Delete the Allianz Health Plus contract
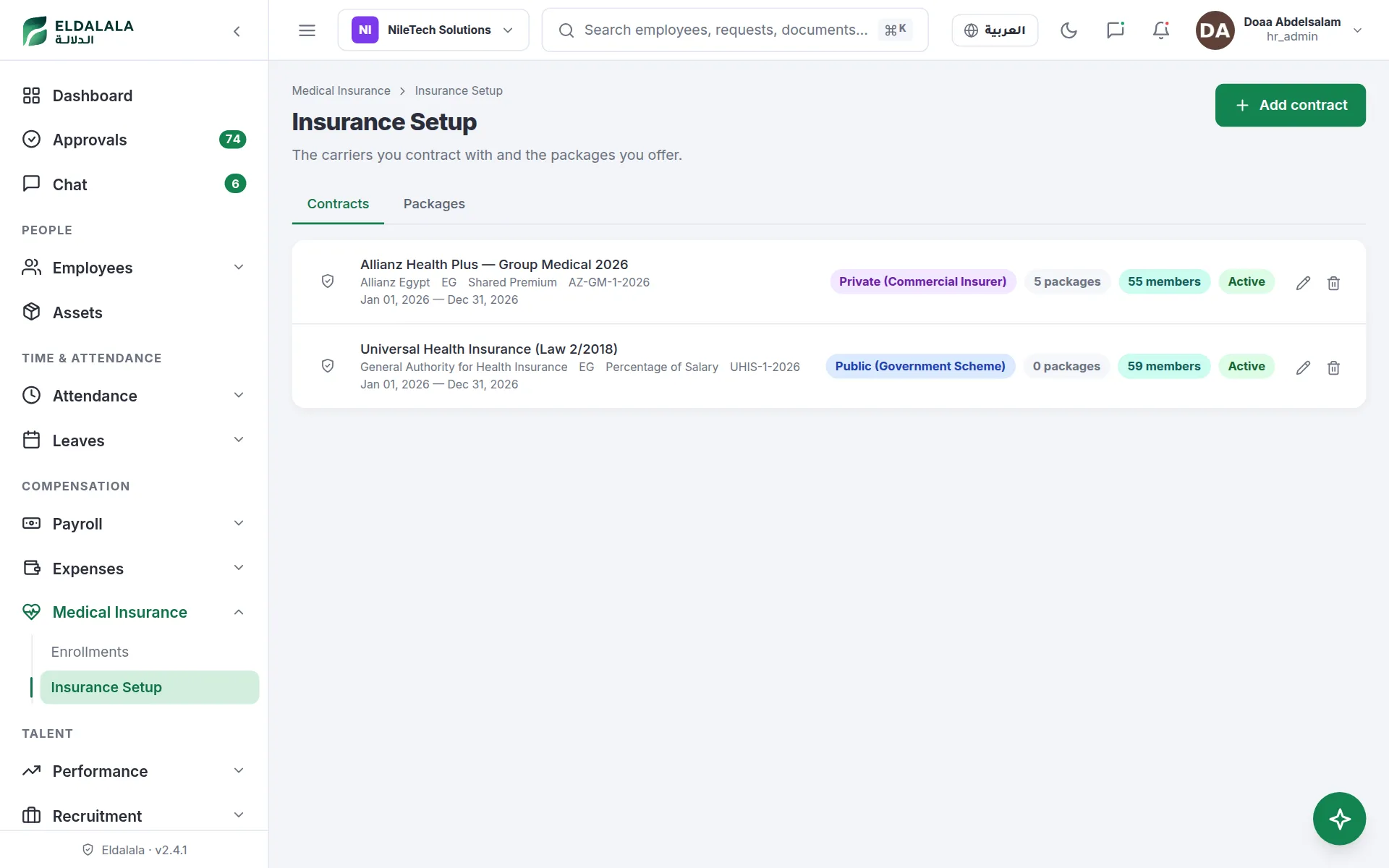The height and width of the screenshot is (868, 1389). point(1333,283)
